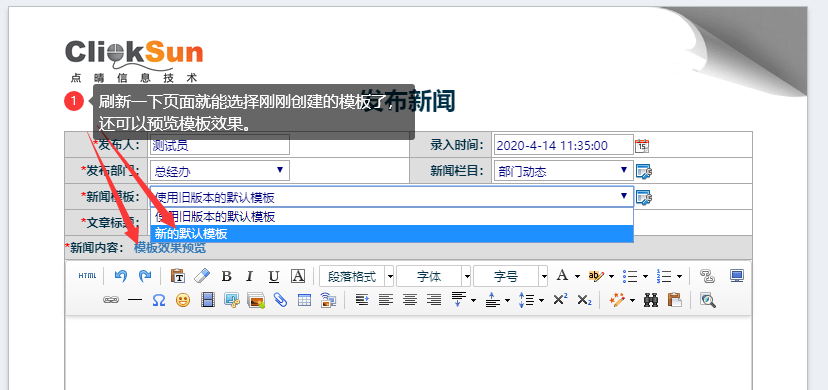Screen dimensions: 828x390
Task: Switch editor to HTML source mode
Action: [88, 276]
